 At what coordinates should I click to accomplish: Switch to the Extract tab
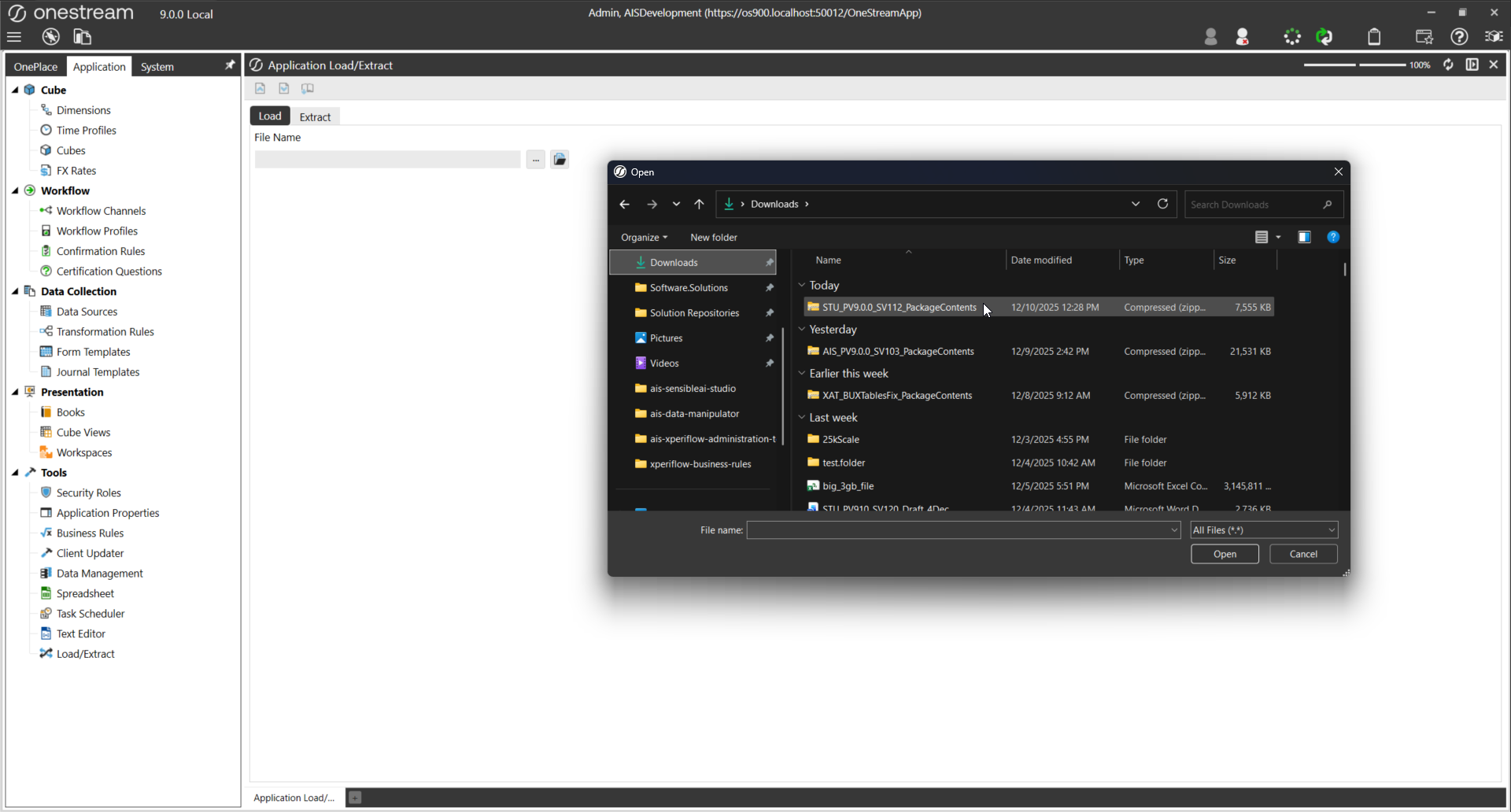pyautogui.click(x=315, y=116)
